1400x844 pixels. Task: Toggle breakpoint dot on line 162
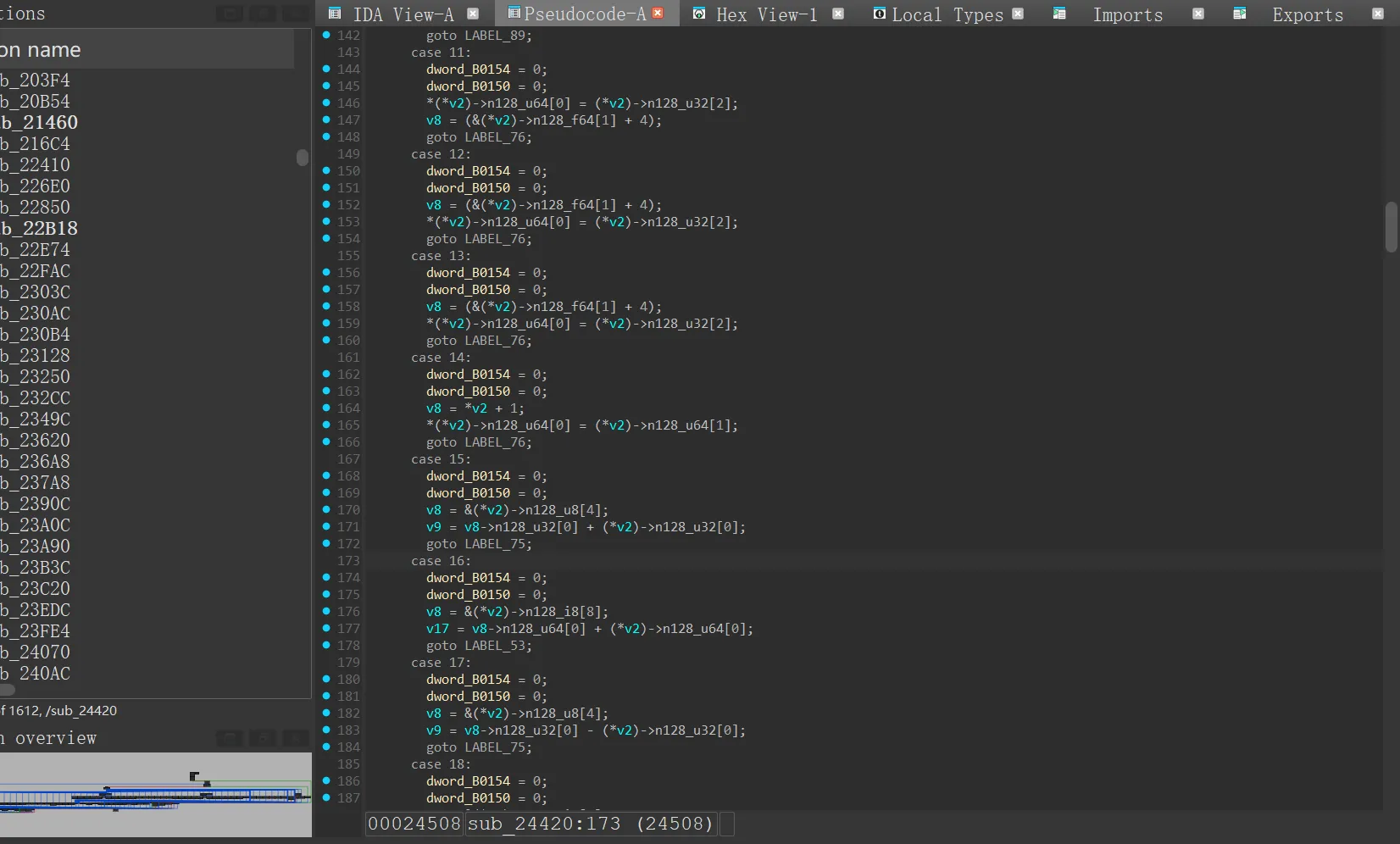pos(326,374)
